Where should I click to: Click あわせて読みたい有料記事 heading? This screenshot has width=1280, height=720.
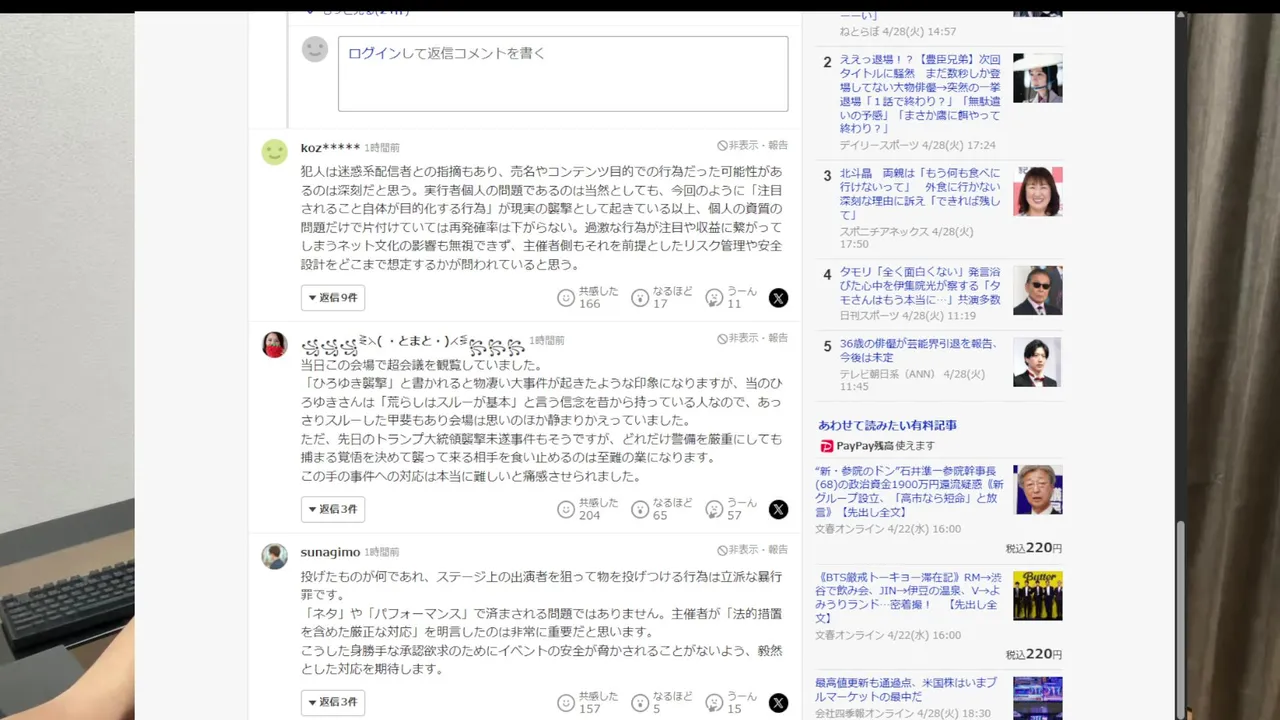(887, 425)
